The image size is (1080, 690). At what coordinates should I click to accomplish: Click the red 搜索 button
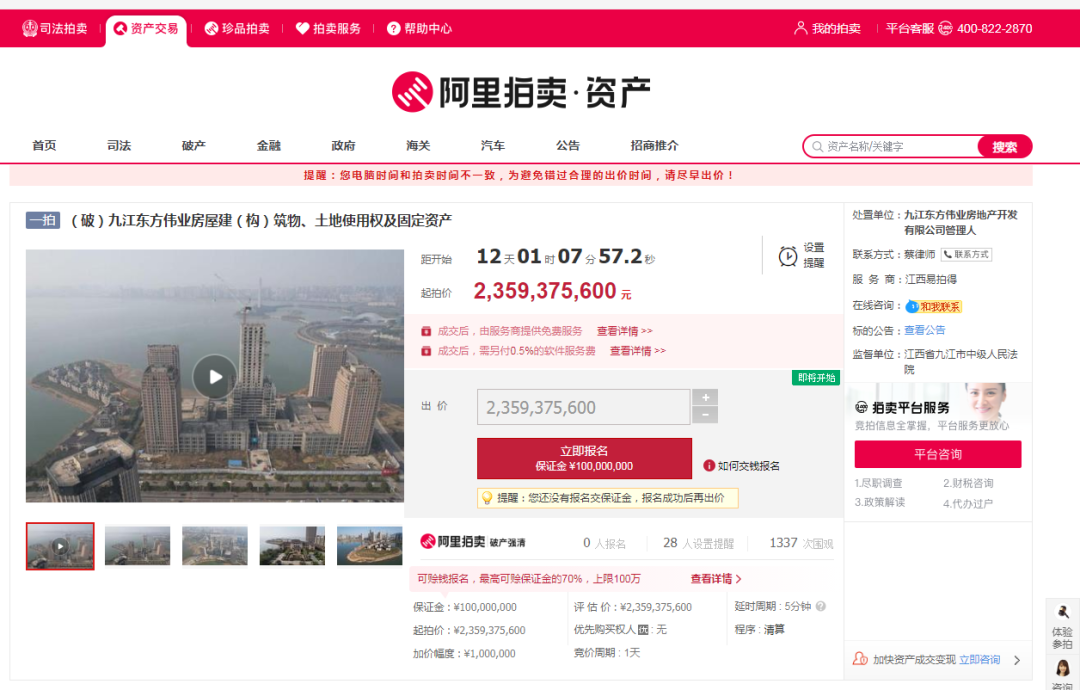pyautogui.click(x=1004, y=146)
